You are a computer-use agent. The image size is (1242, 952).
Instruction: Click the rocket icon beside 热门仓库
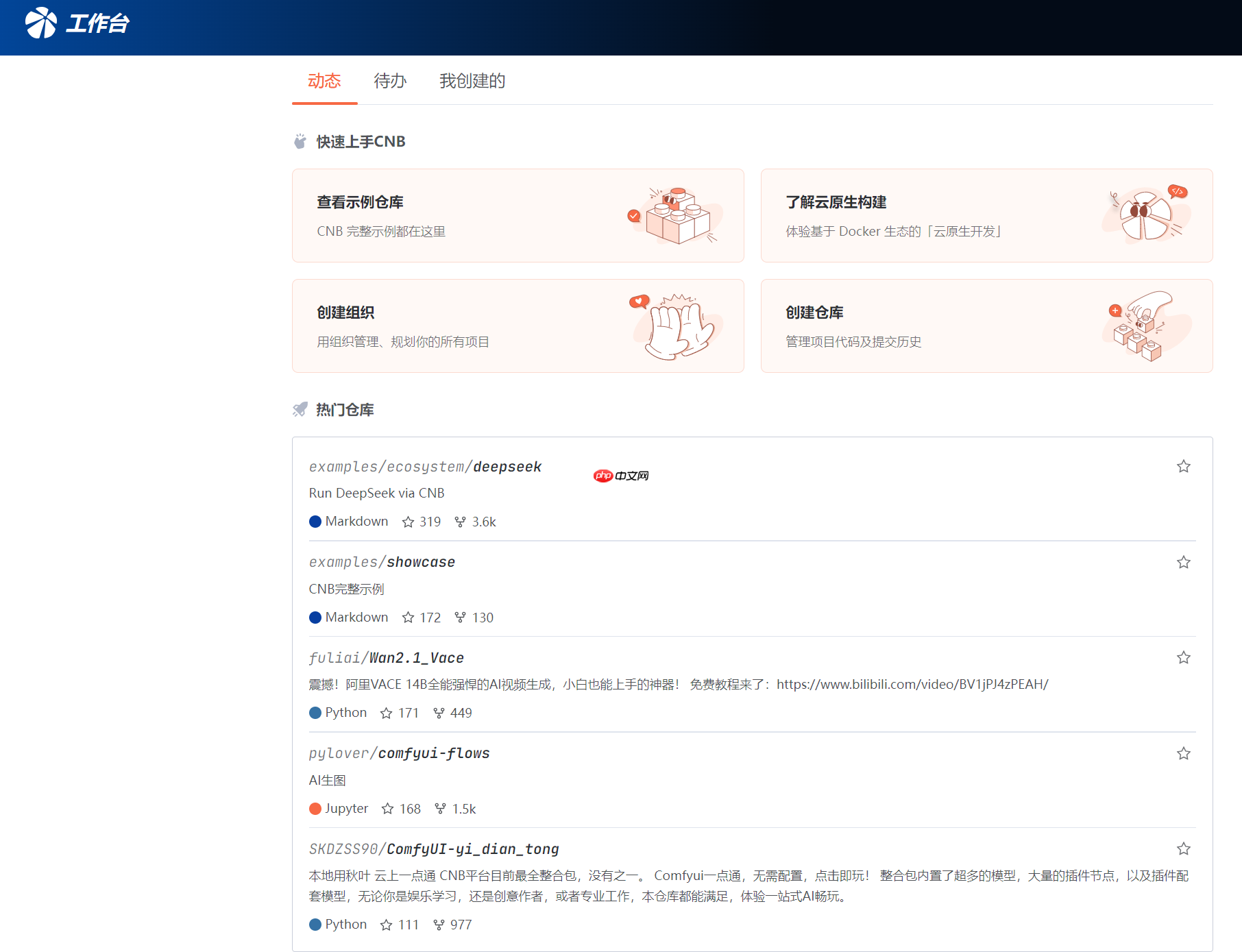(x=299, y=409)
